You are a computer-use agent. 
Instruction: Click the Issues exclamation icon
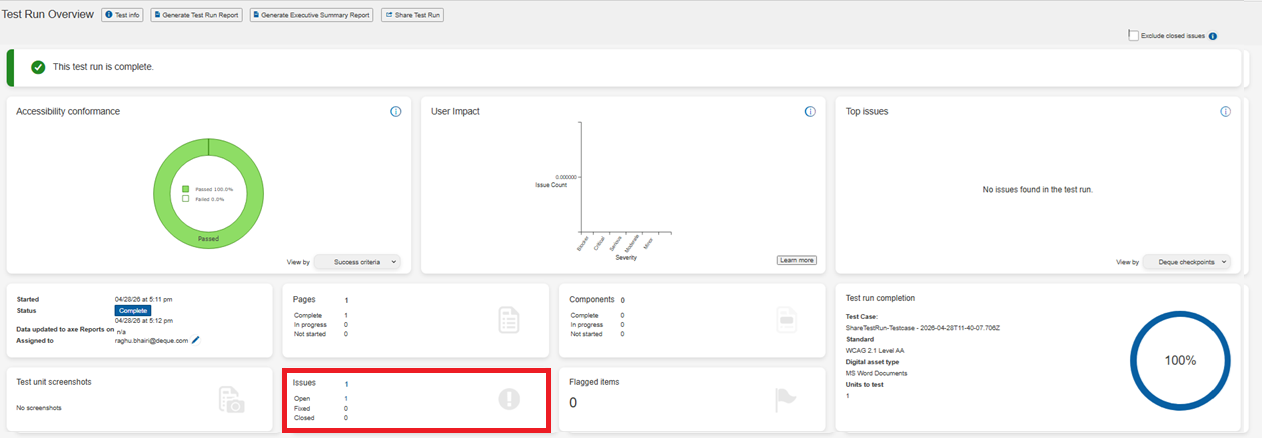tap(510, 399)
